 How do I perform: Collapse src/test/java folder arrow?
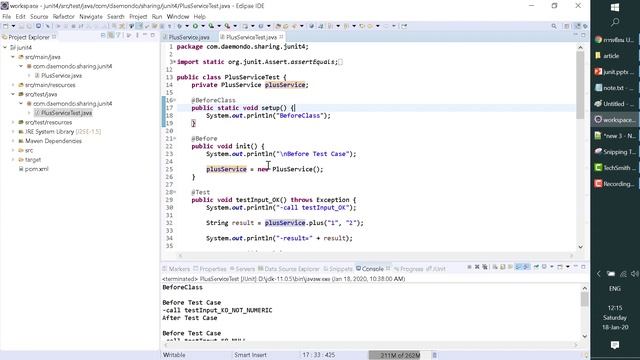coord(13,94)
